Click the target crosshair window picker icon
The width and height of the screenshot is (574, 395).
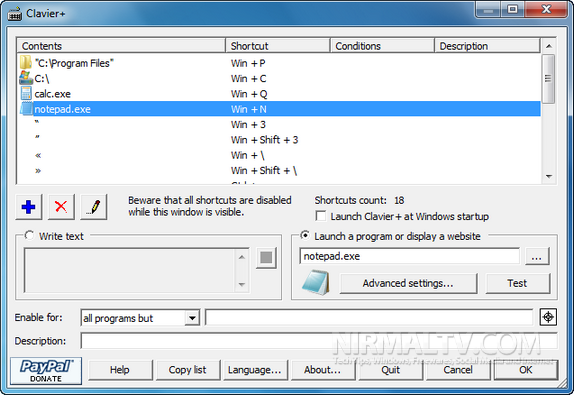[548, 317]
